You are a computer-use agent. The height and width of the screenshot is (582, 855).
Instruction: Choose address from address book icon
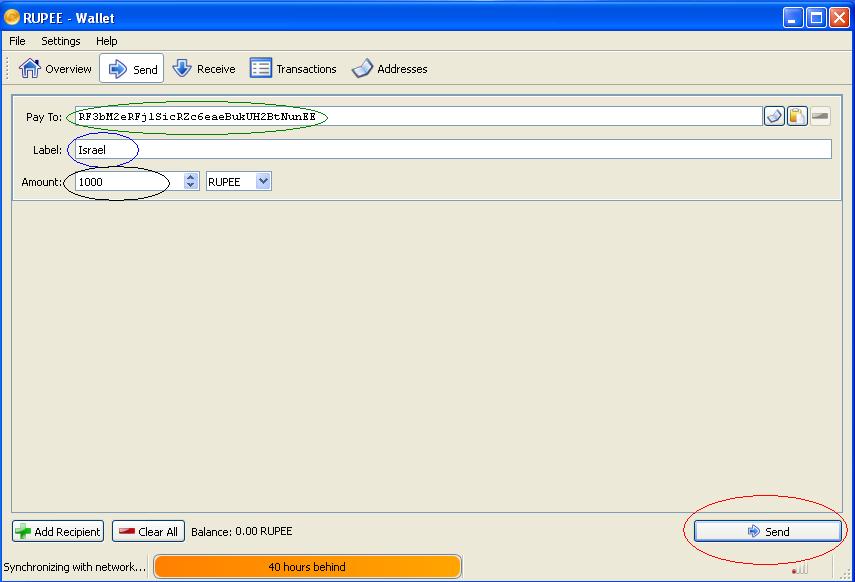tap(774, 116)
